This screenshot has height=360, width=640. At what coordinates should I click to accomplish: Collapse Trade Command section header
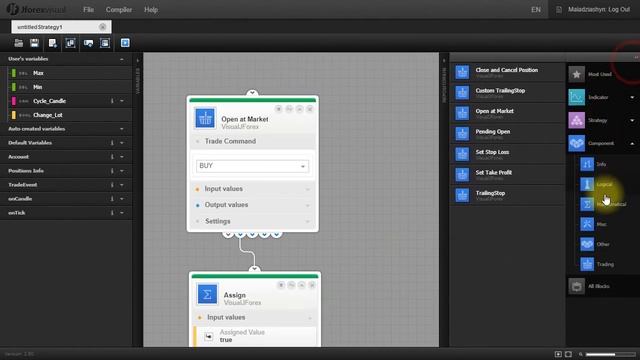click(x=253, y=141)
